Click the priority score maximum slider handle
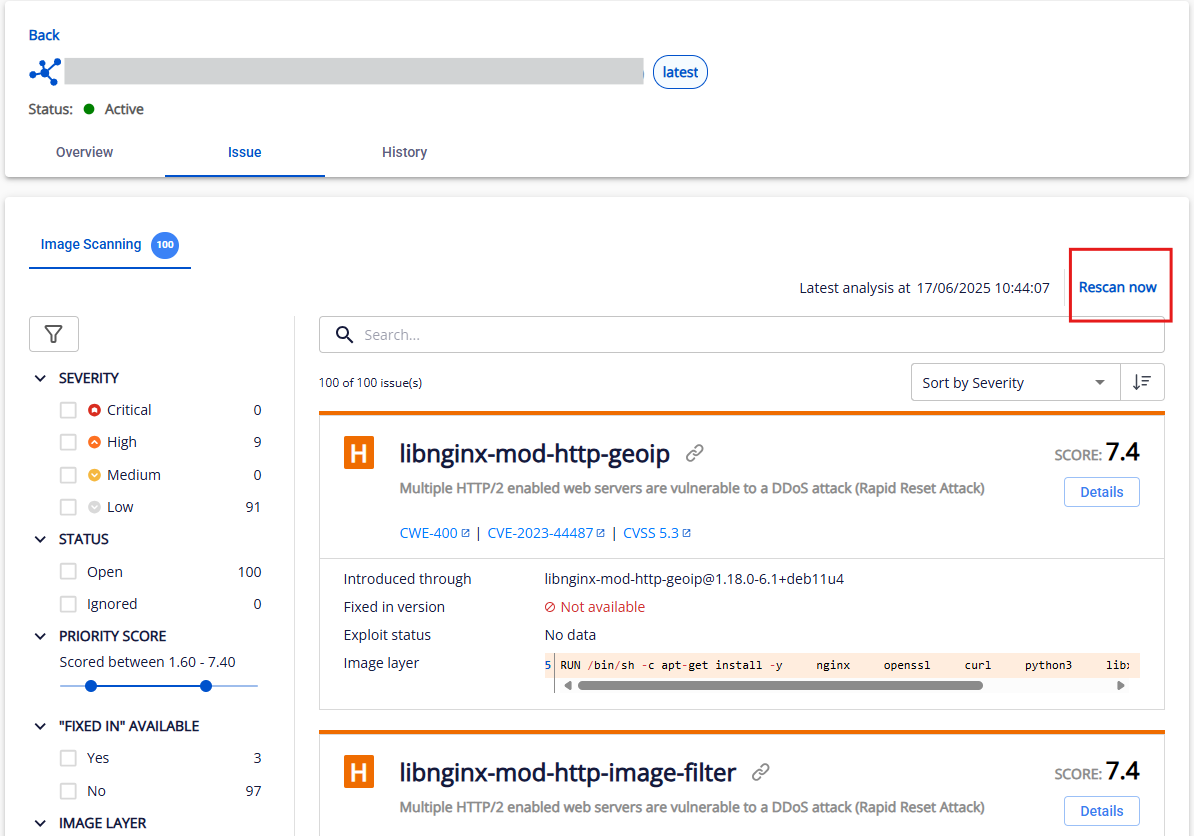Screen dimensions: 1194x836 coord(206,686)
